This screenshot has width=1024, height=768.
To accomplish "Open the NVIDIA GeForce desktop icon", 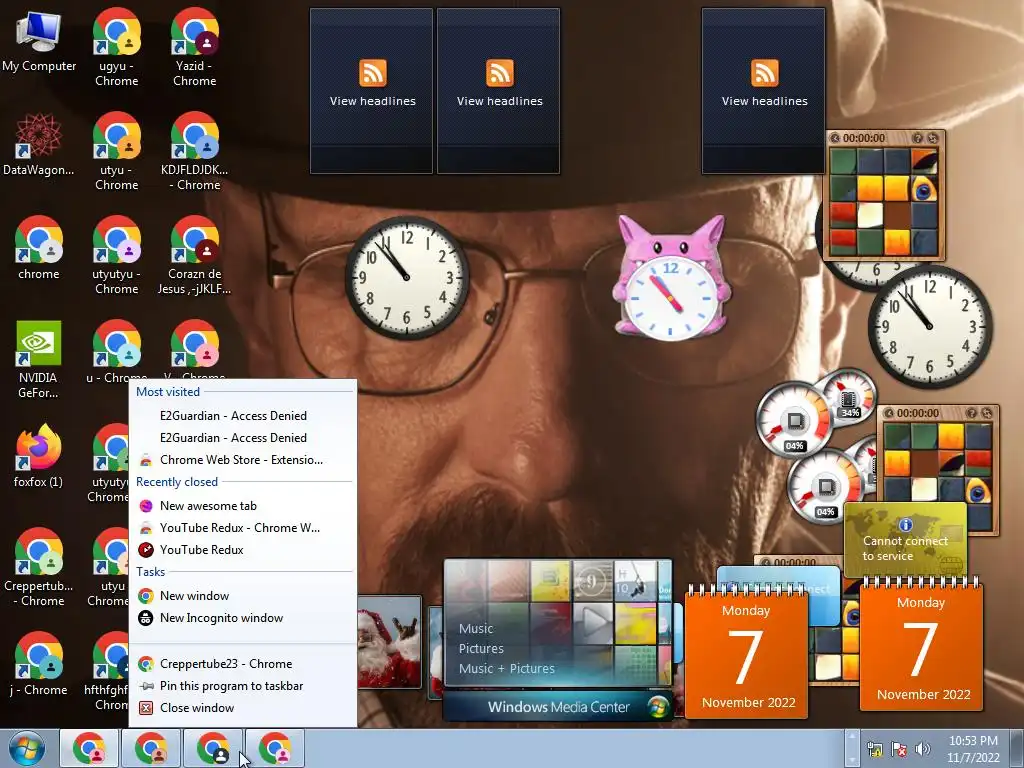I will point(39,359).
